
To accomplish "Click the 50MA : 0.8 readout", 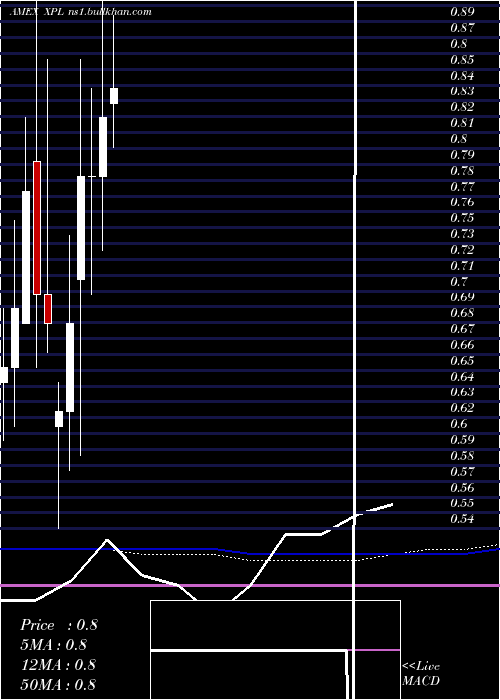I will (x=58, y=684).
